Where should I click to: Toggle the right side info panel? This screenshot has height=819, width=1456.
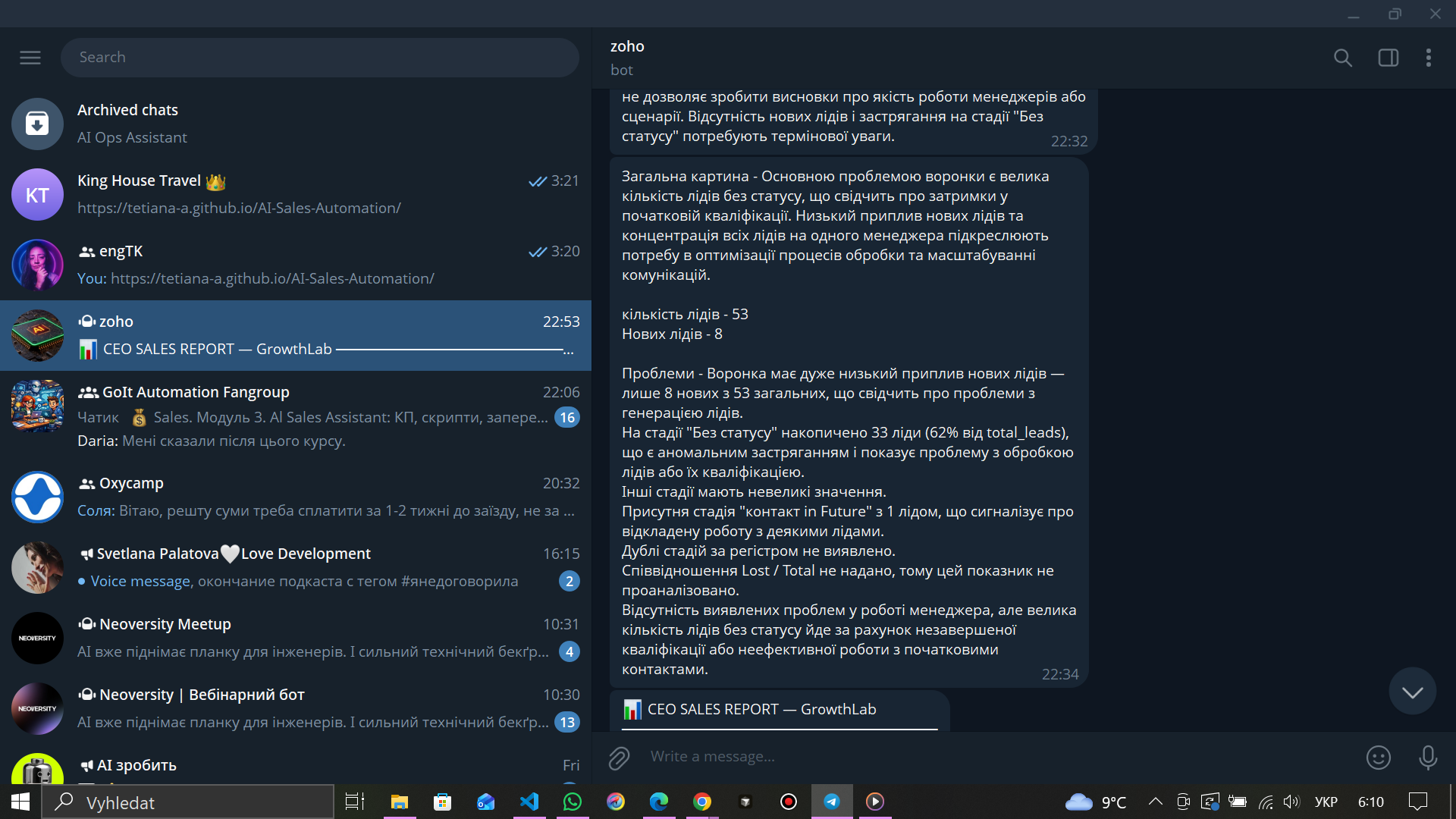coord(1389,58)
